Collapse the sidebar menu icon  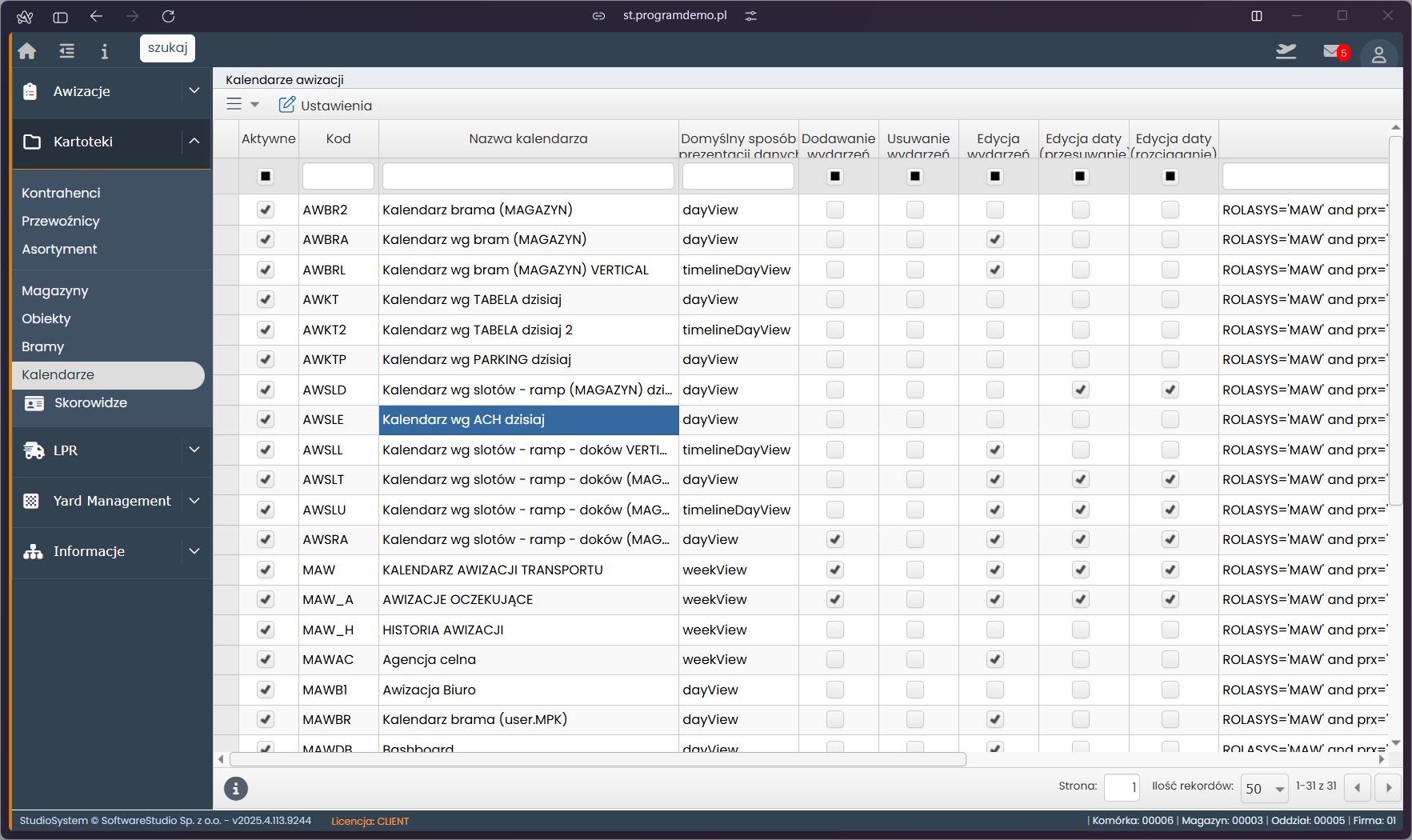[67, 51]
